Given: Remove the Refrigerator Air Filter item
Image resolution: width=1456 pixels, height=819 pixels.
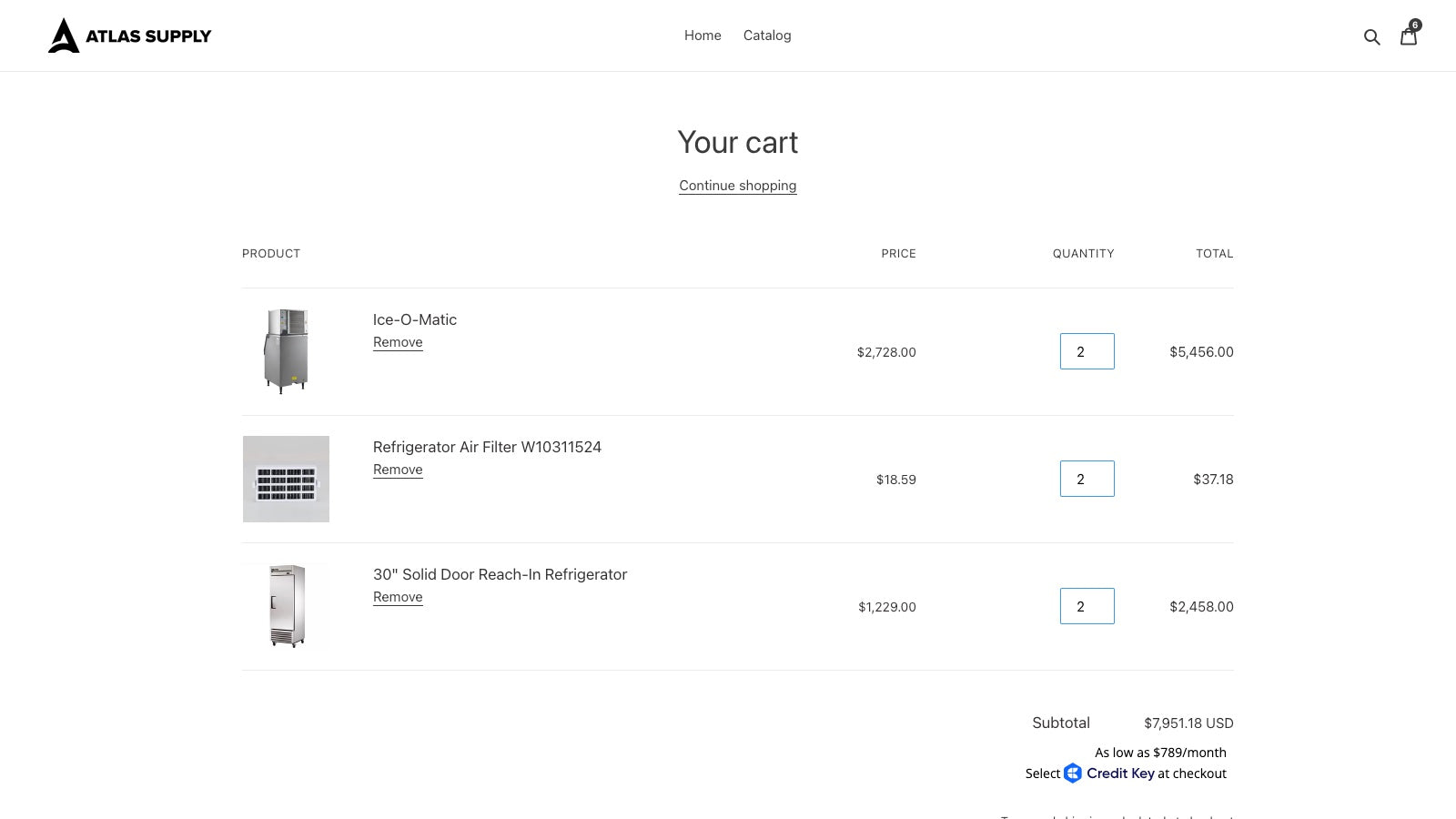Looking at the screenshot, I should 398,470.
